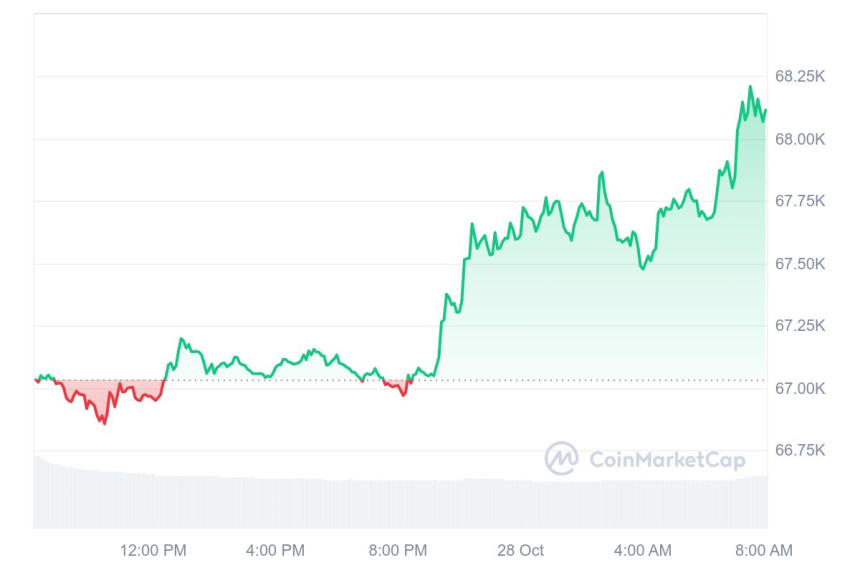Select the 4:00 PM time label
860x573 pixels.
[x=275, y=550]
